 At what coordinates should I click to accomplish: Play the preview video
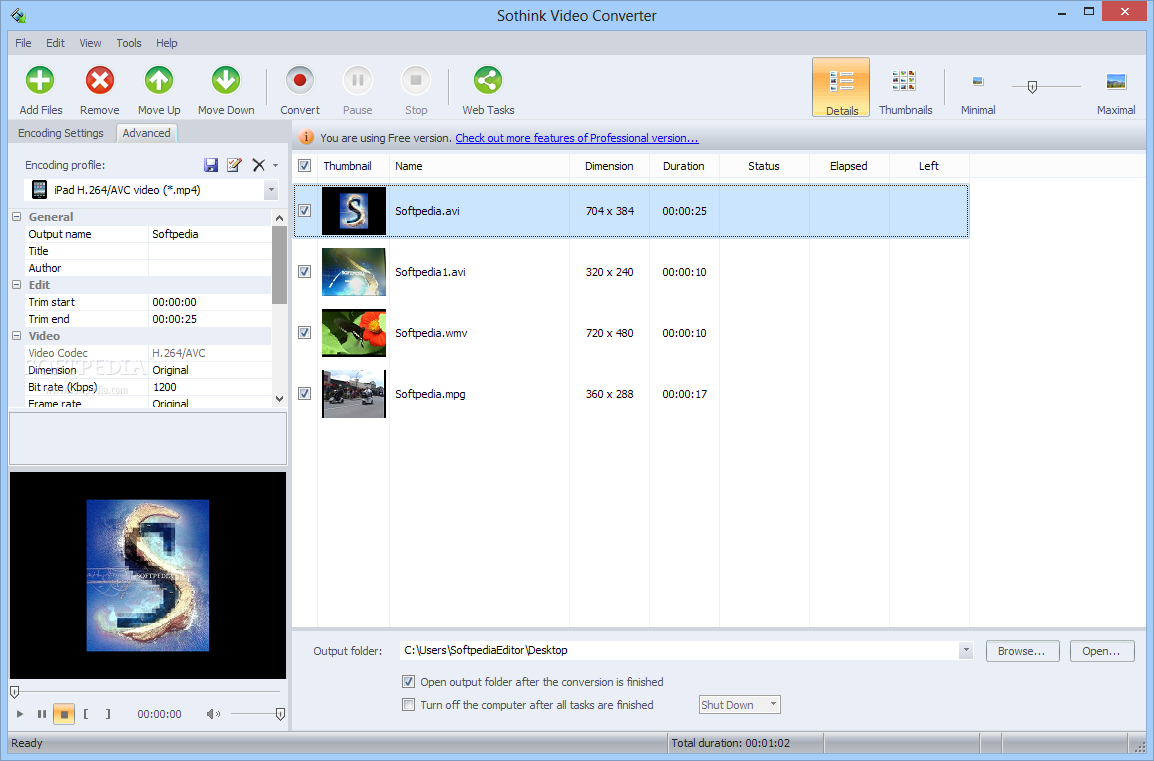[x=20, y=714]
